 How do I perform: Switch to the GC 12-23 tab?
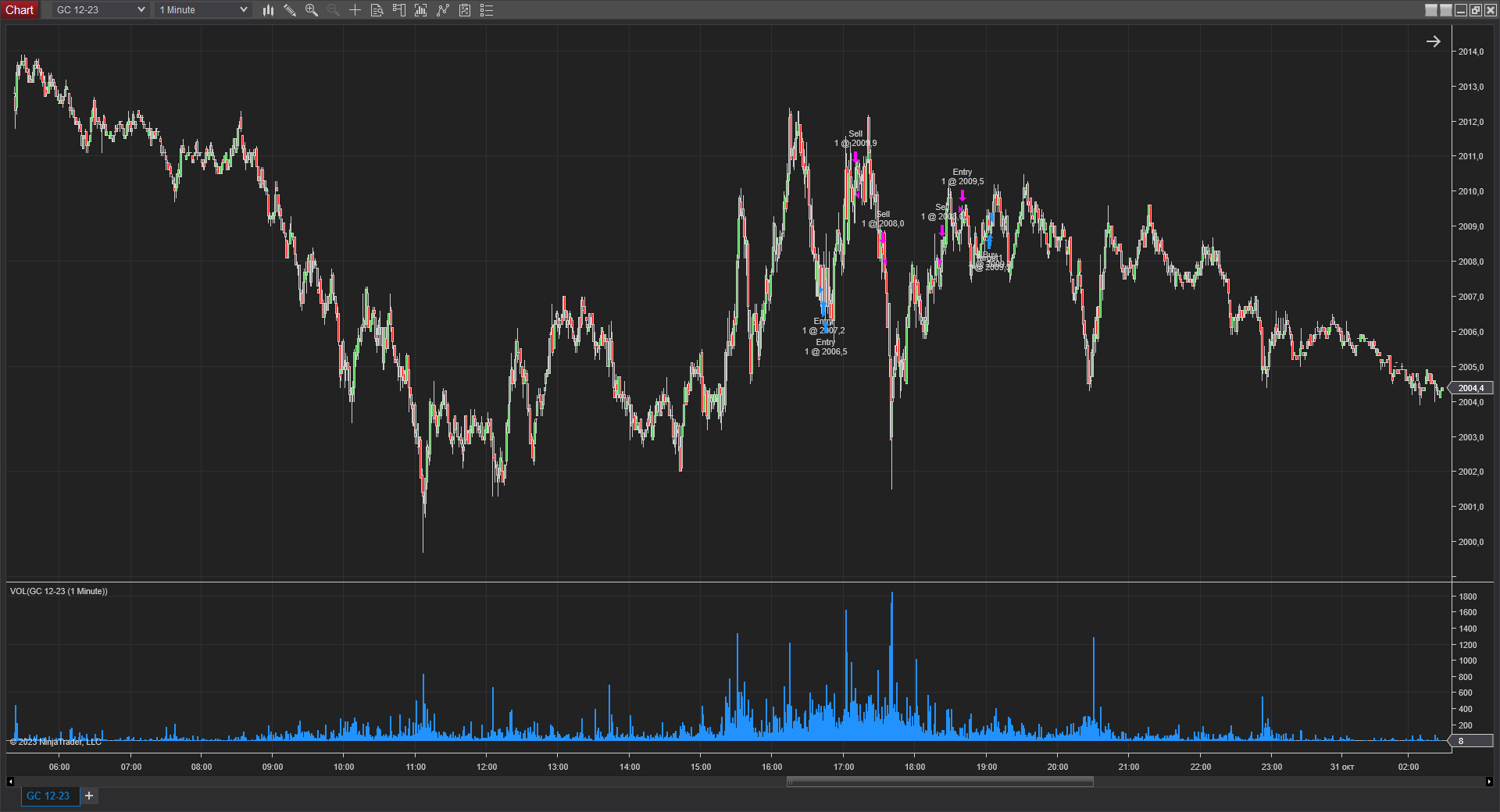coord(48,796)
